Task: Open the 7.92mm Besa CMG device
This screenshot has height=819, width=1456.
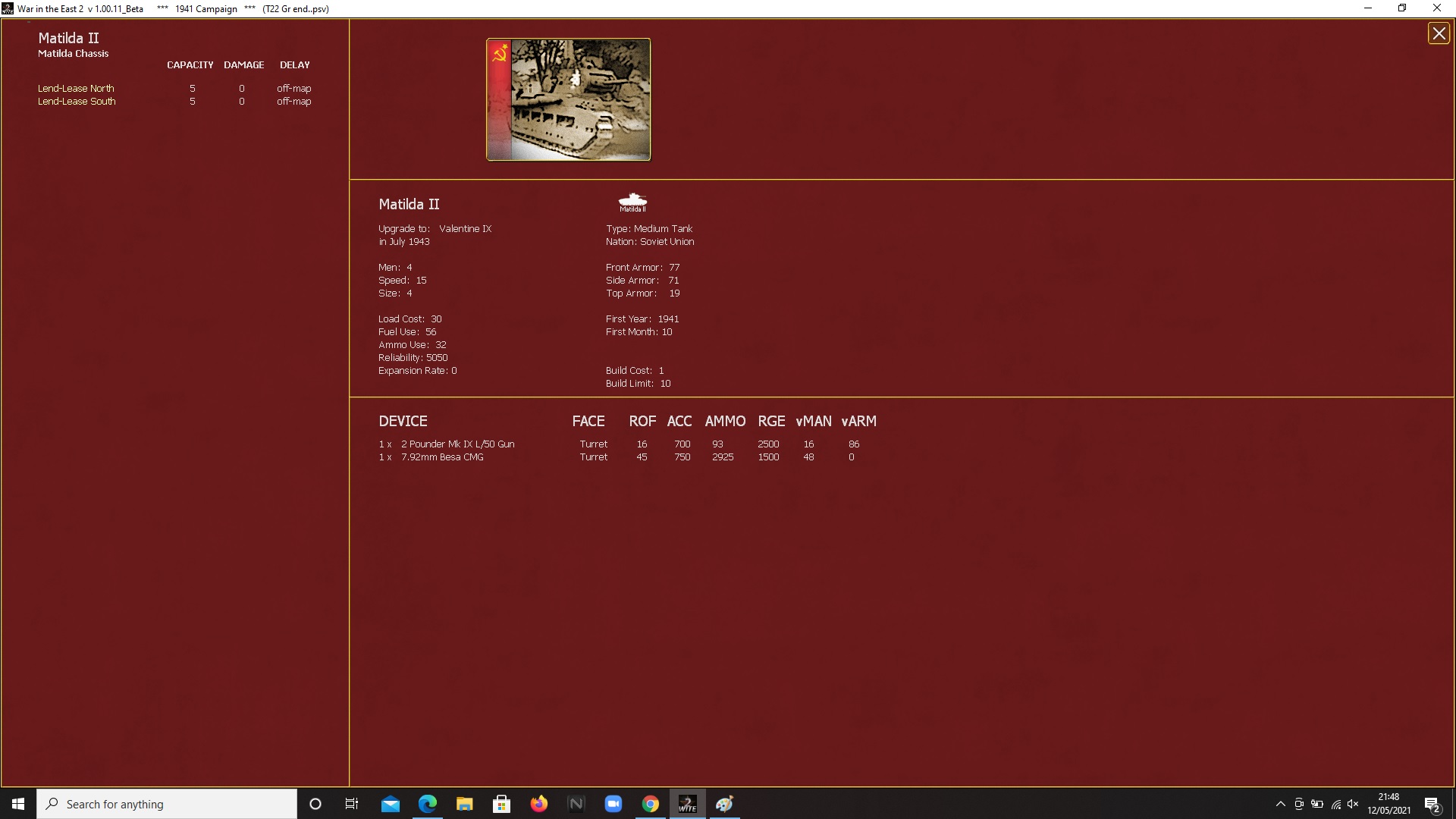Action: (x=442, y=457)
